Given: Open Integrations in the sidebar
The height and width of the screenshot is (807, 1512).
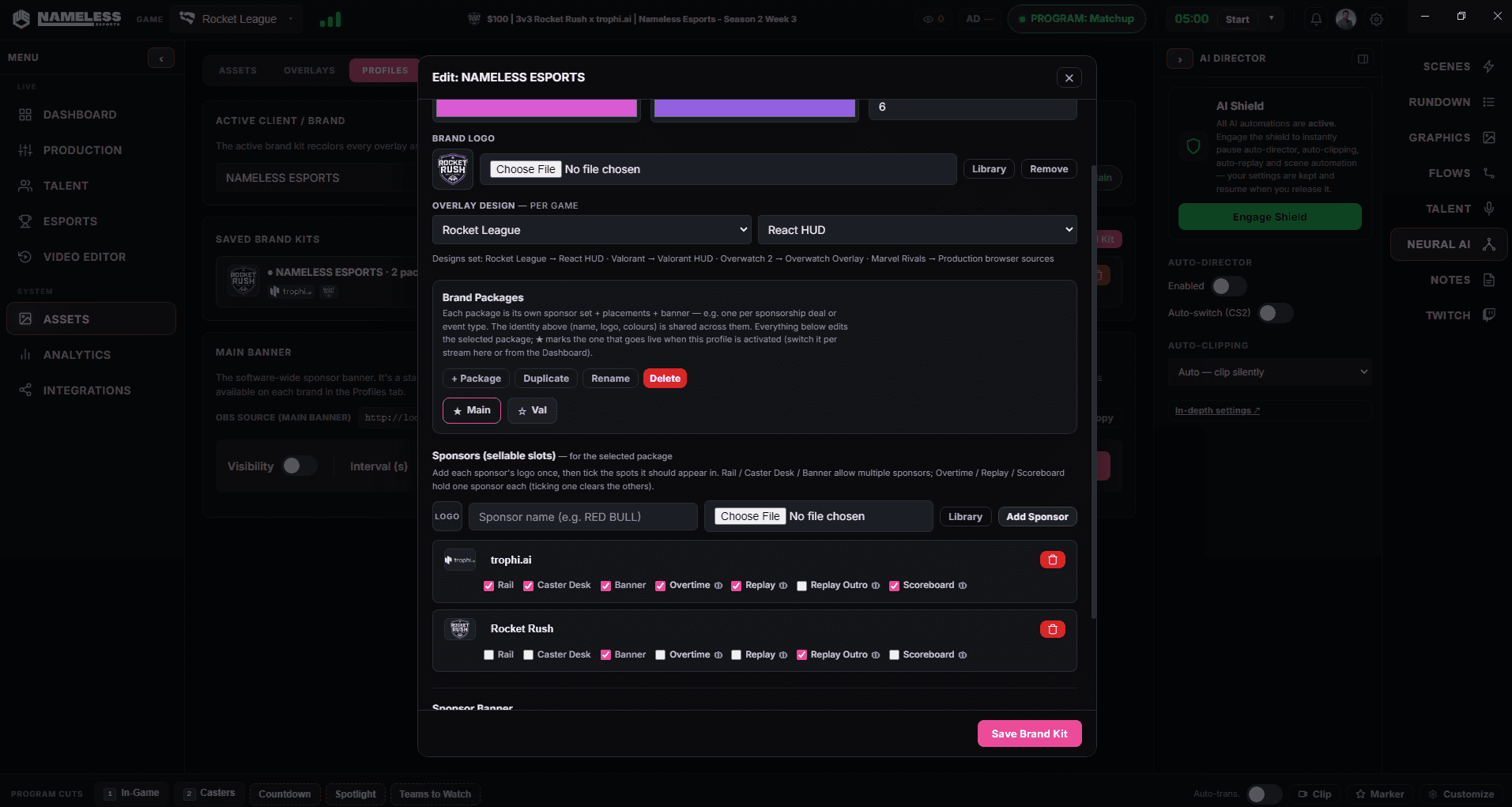Looking at the screenshot, I should coord(91,390).
